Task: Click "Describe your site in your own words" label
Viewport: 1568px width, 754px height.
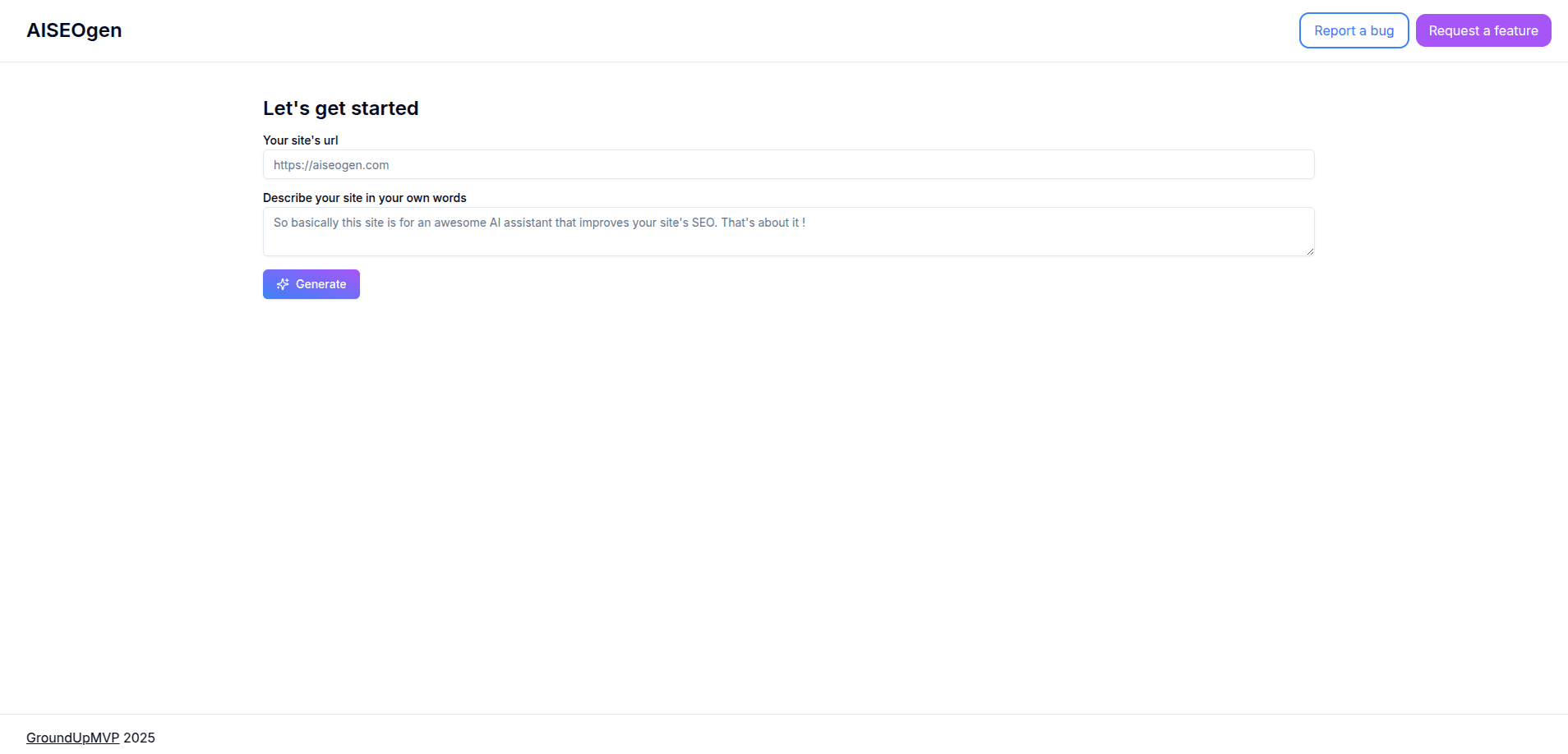Action: point(364,198)
